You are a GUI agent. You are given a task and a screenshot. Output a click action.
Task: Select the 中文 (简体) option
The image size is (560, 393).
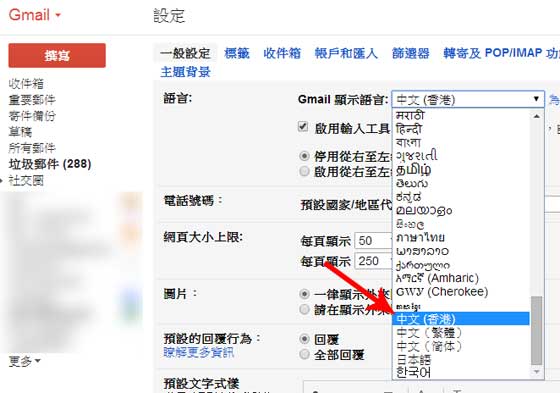pyautogui.click(x=461, y=346)
